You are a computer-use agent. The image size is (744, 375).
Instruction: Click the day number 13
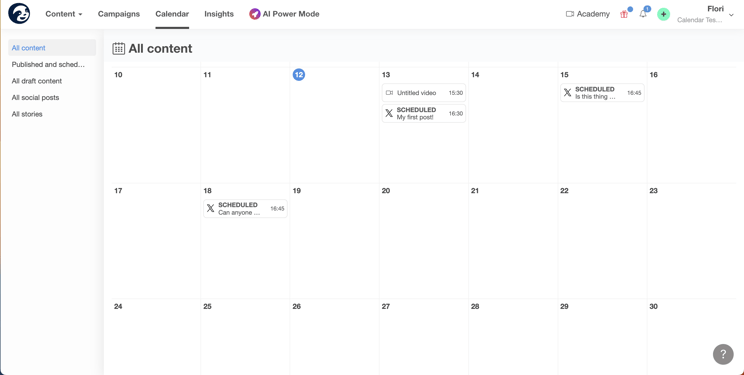[386, 75]
